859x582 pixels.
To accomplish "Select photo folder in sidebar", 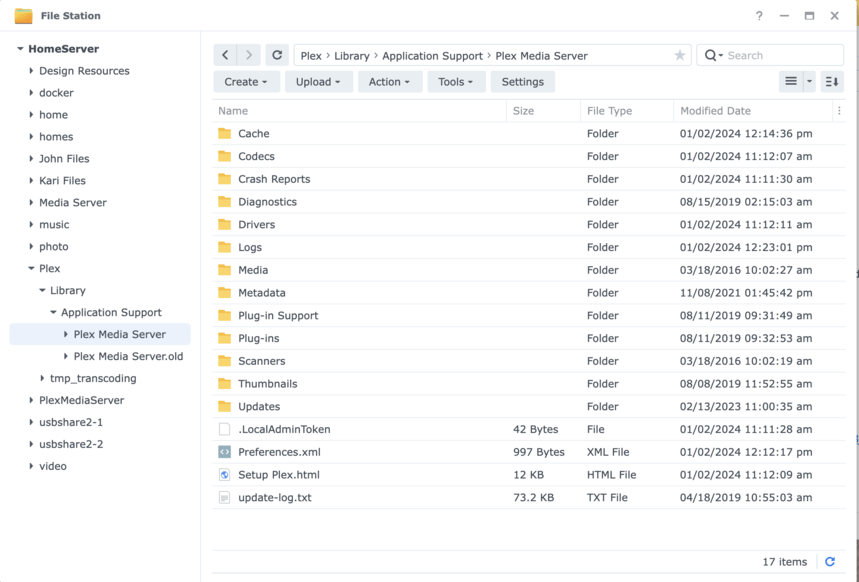I will point(54,247).
